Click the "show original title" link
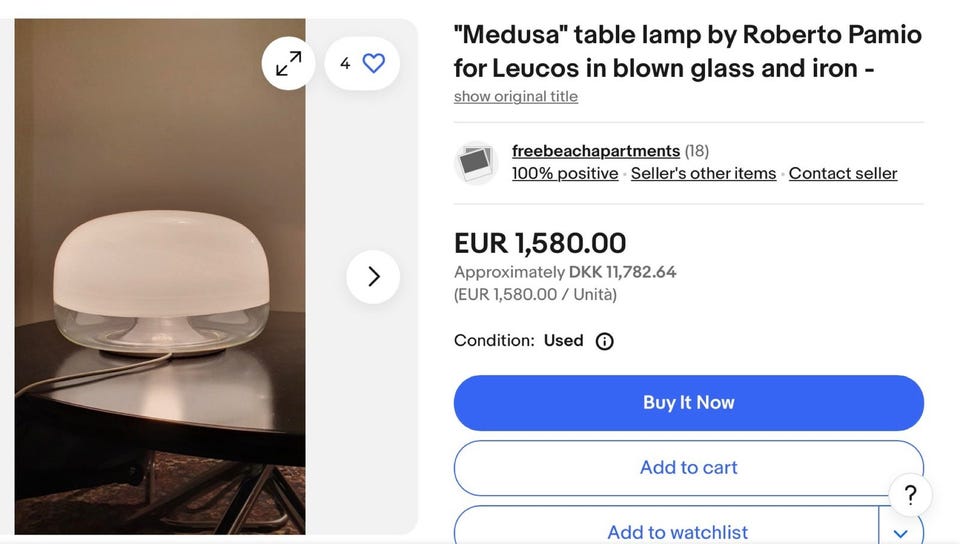 [x=516, y=96]
